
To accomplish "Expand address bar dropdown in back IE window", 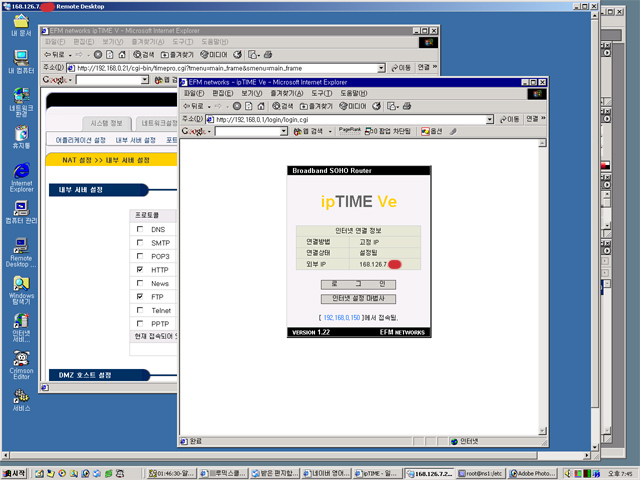I will point(381,68).
